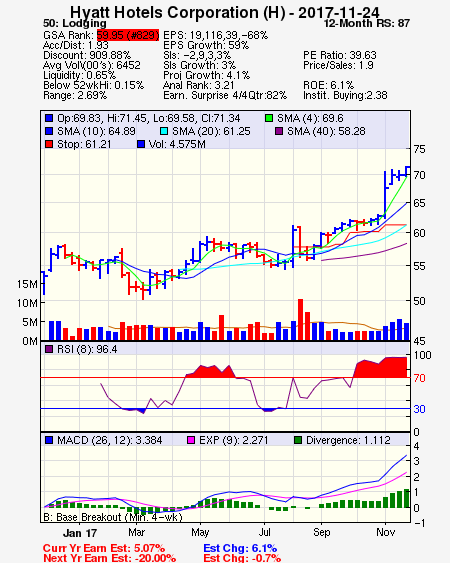Click the tallest red volume bar in August
Viewport: 450px width, 563px height.
pos(300,320)
